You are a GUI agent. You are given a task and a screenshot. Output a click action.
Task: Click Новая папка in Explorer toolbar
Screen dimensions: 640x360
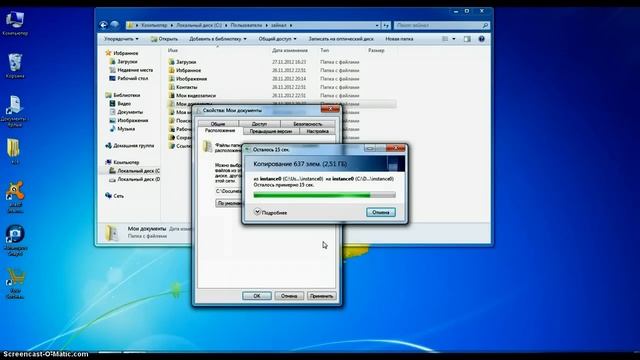[399, 39]
